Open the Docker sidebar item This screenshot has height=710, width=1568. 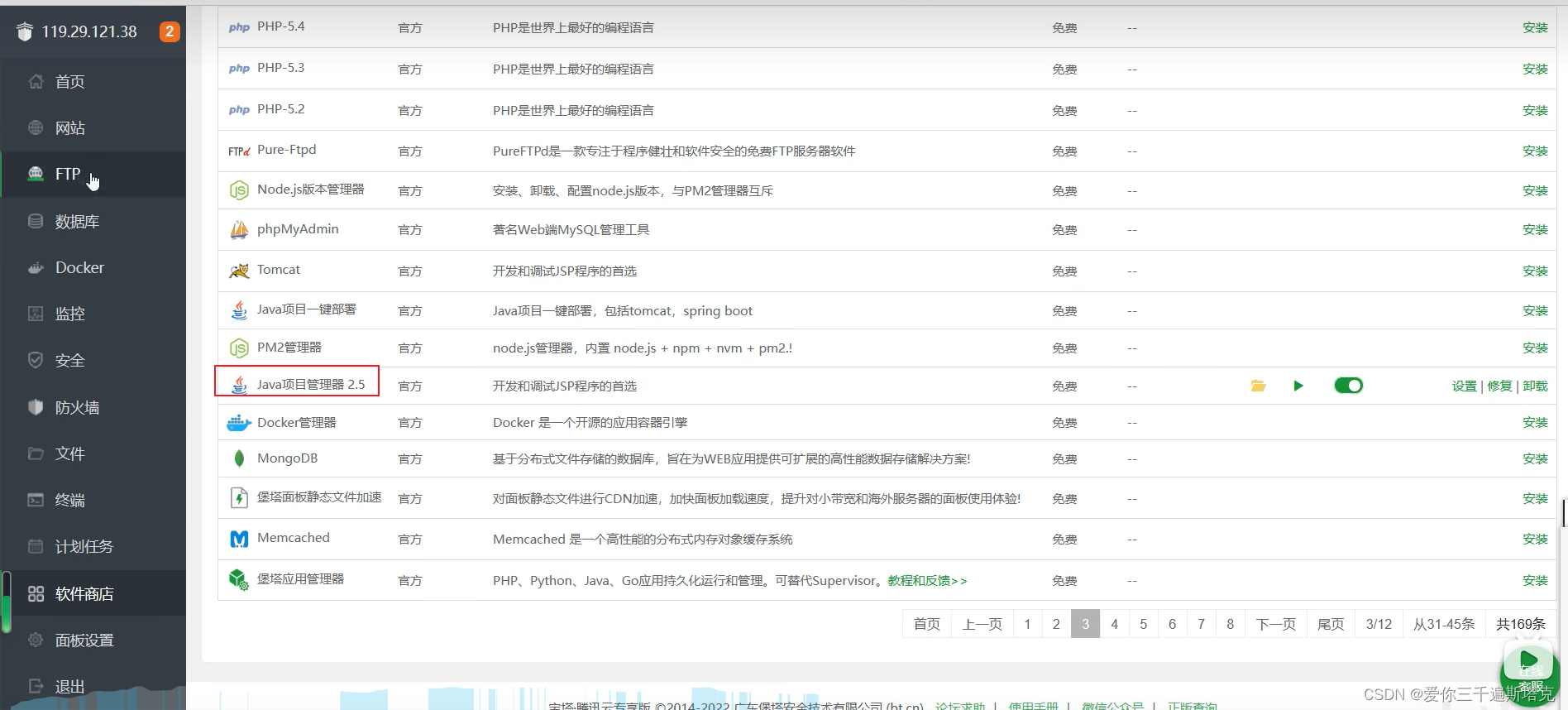tap(93, 267)
